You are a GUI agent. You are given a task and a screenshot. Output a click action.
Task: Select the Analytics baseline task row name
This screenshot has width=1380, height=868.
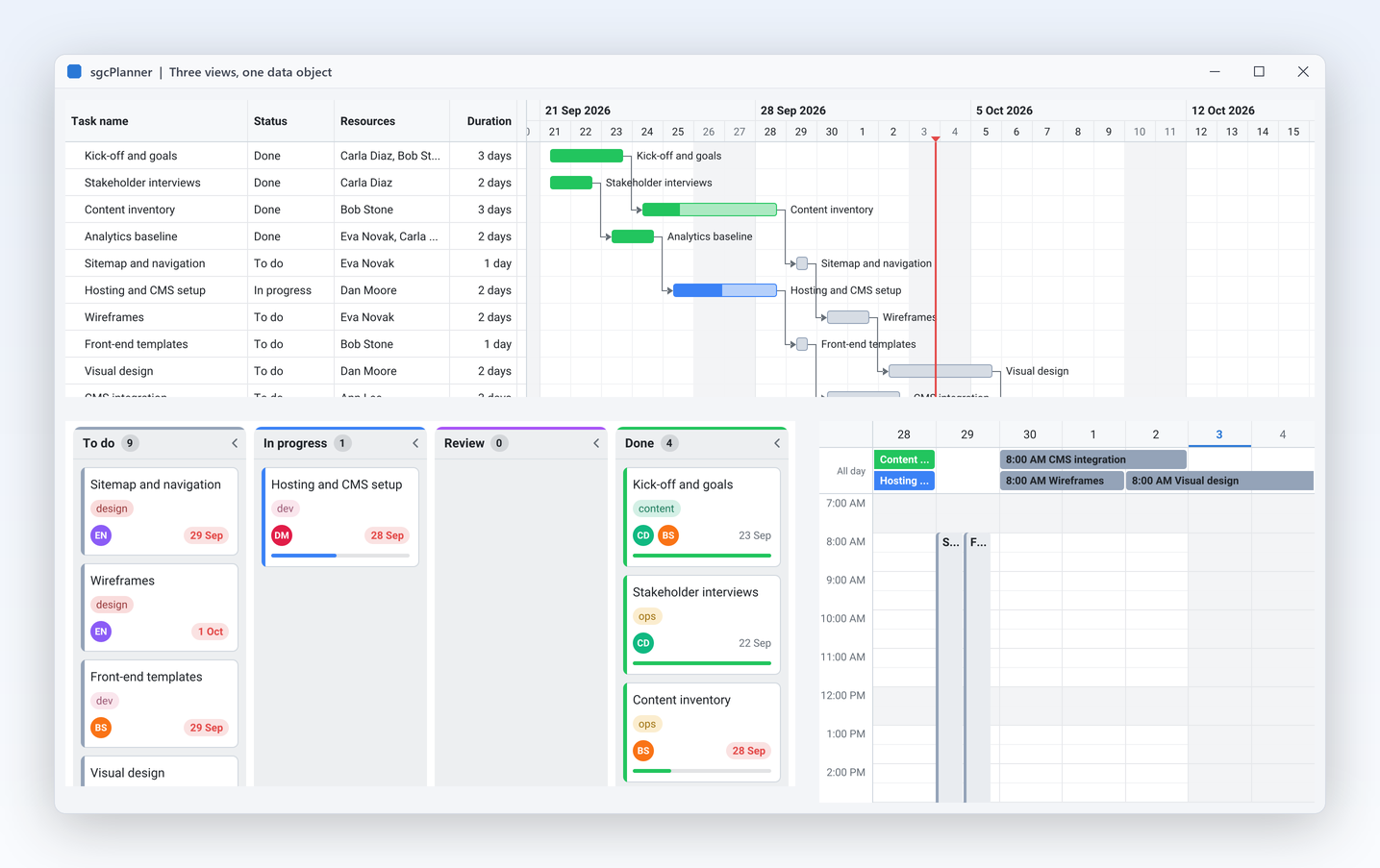131,236
